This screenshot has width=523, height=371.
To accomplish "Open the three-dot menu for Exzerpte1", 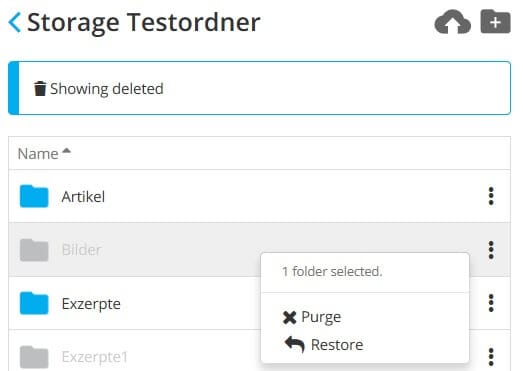I will (x=491, y=357).
